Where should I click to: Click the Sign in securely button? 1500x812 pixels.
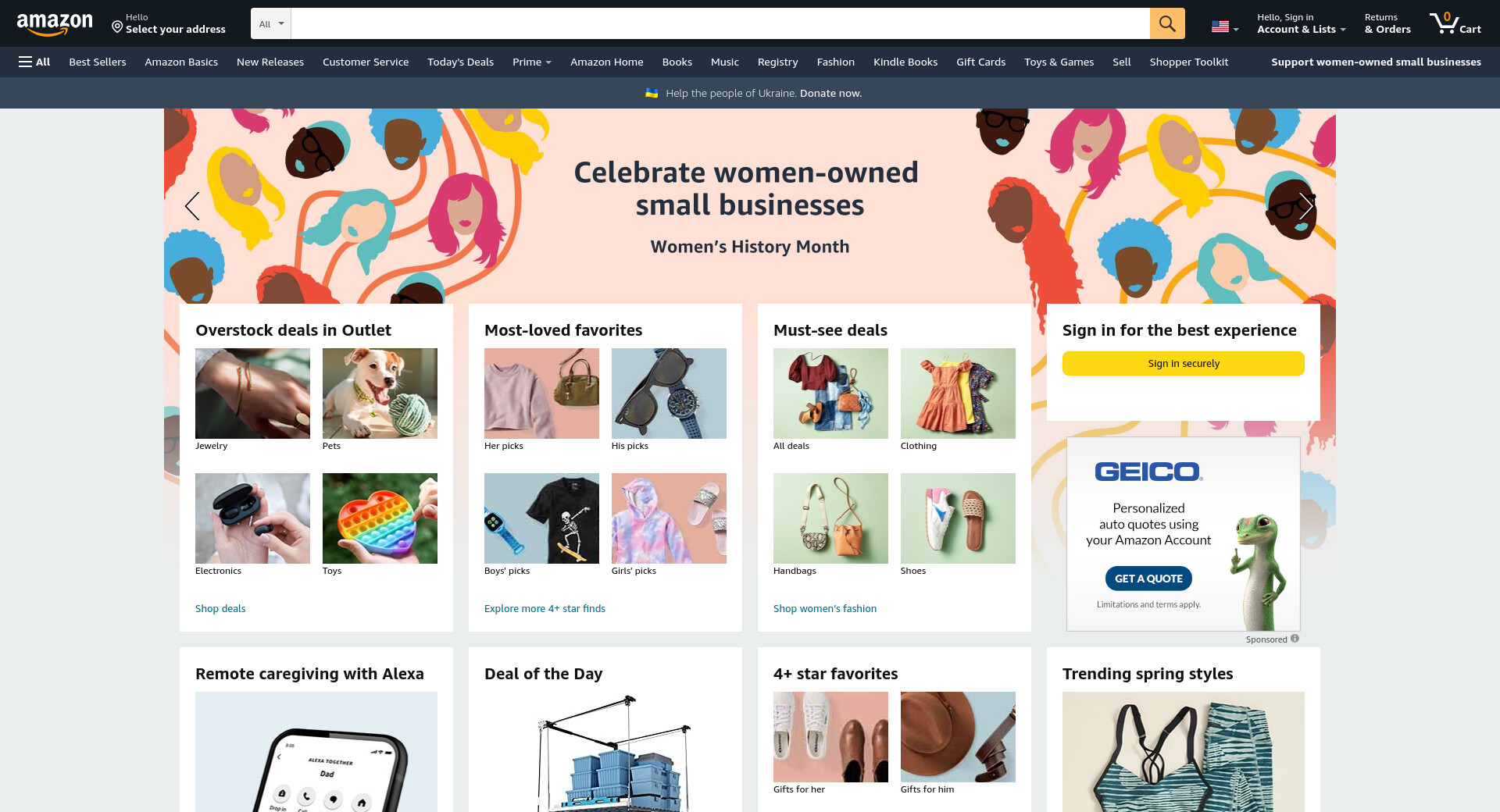(1183, 363)
